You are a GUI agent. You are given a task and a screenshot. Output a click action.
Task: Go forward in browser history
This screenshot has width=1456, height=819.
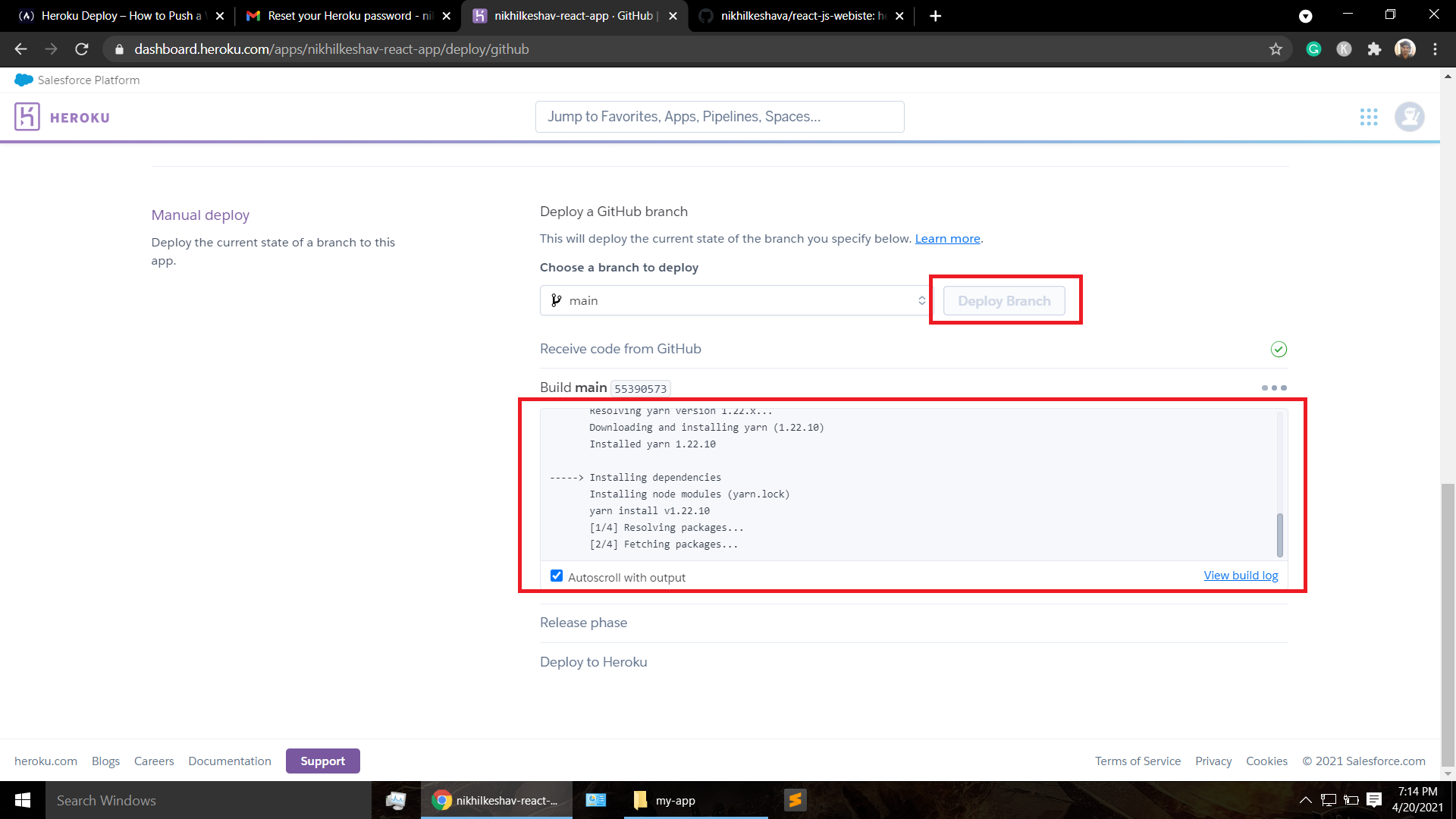click(x=52, y=49)
